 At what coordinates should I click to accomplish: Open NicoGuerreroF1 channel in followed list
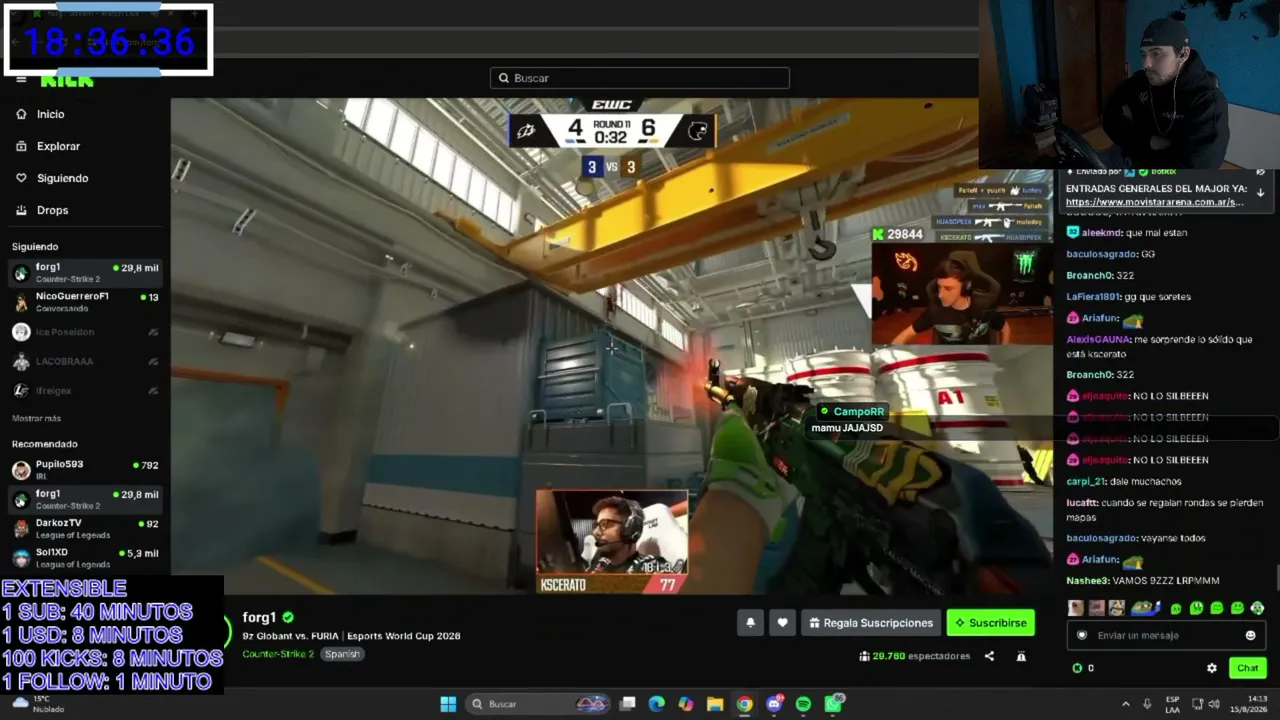tap(85, 302)
